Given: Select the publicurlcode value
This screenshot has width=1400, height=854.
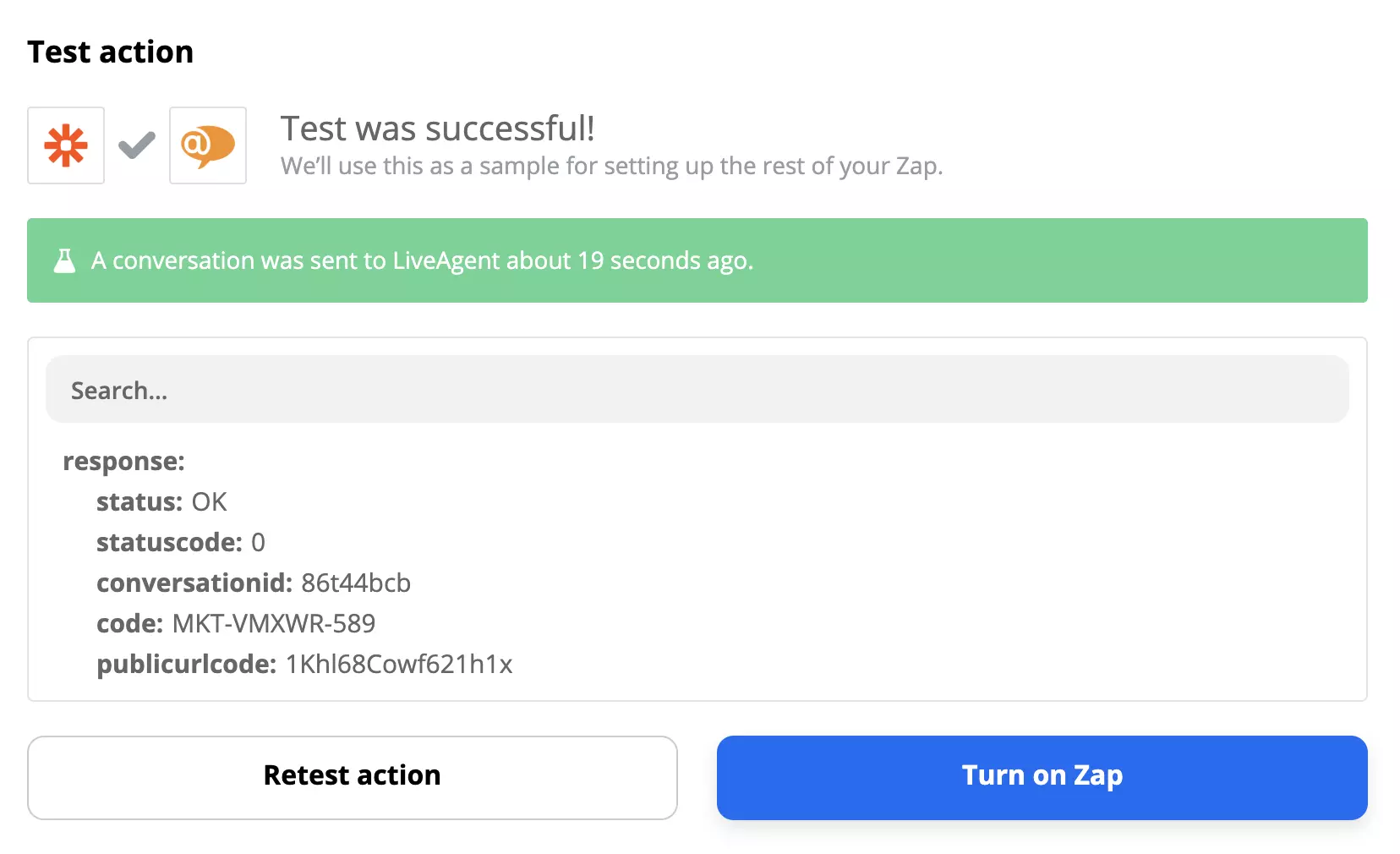Looking at the screenshot, I should [x=398, y=665].
